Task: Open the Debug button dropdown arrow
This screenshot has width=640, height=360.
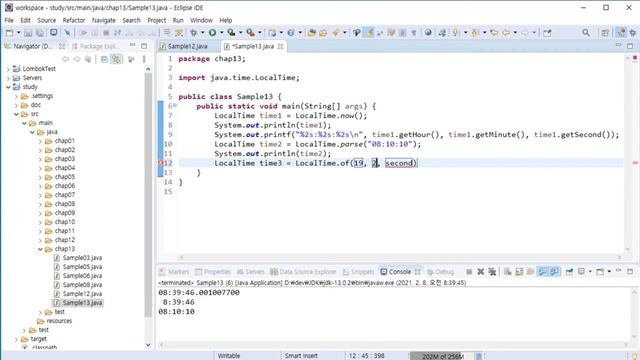Action: tap(202, 33)
